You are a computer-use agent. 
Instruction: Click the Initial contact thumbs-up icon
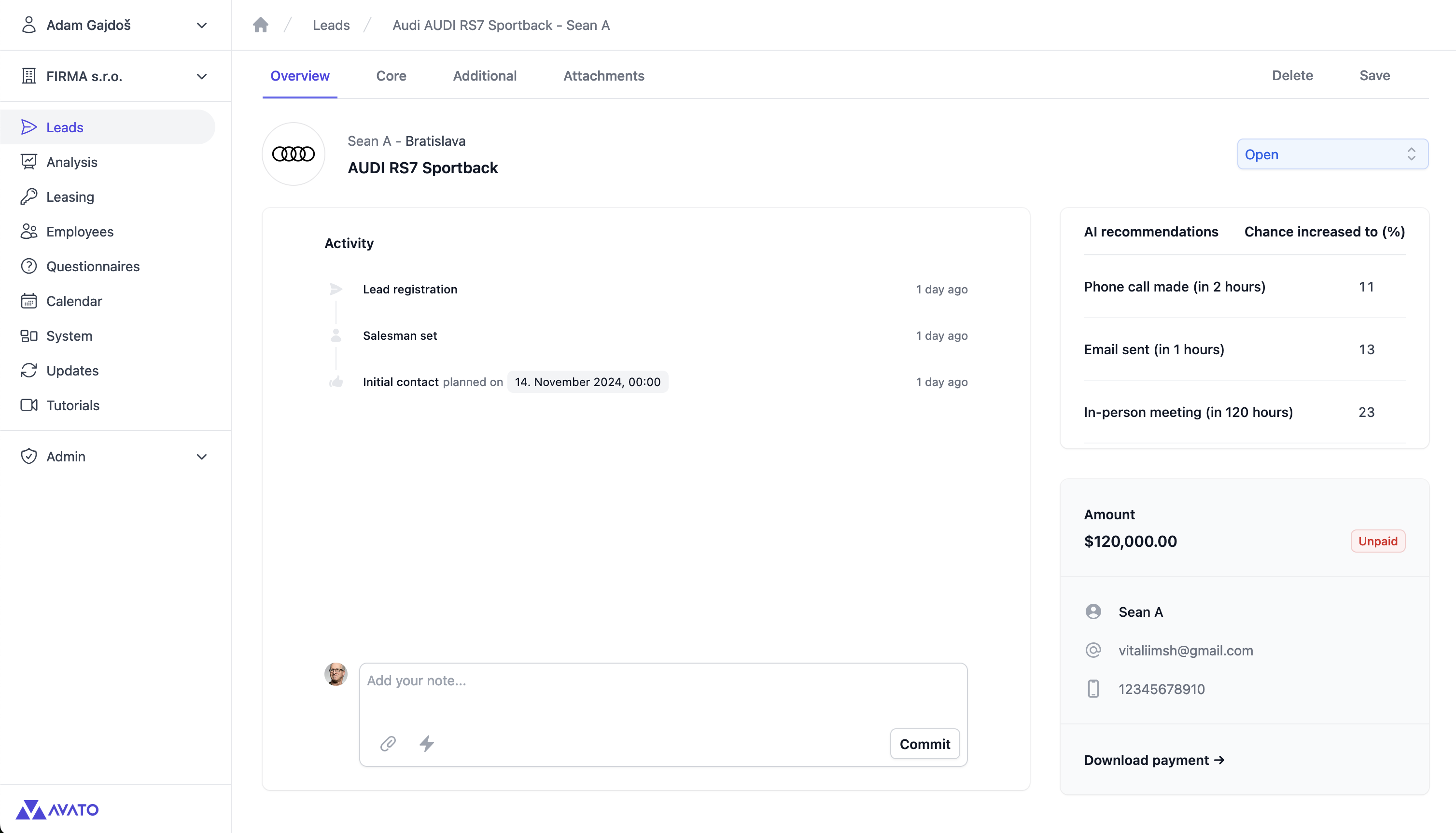(336, 382)
